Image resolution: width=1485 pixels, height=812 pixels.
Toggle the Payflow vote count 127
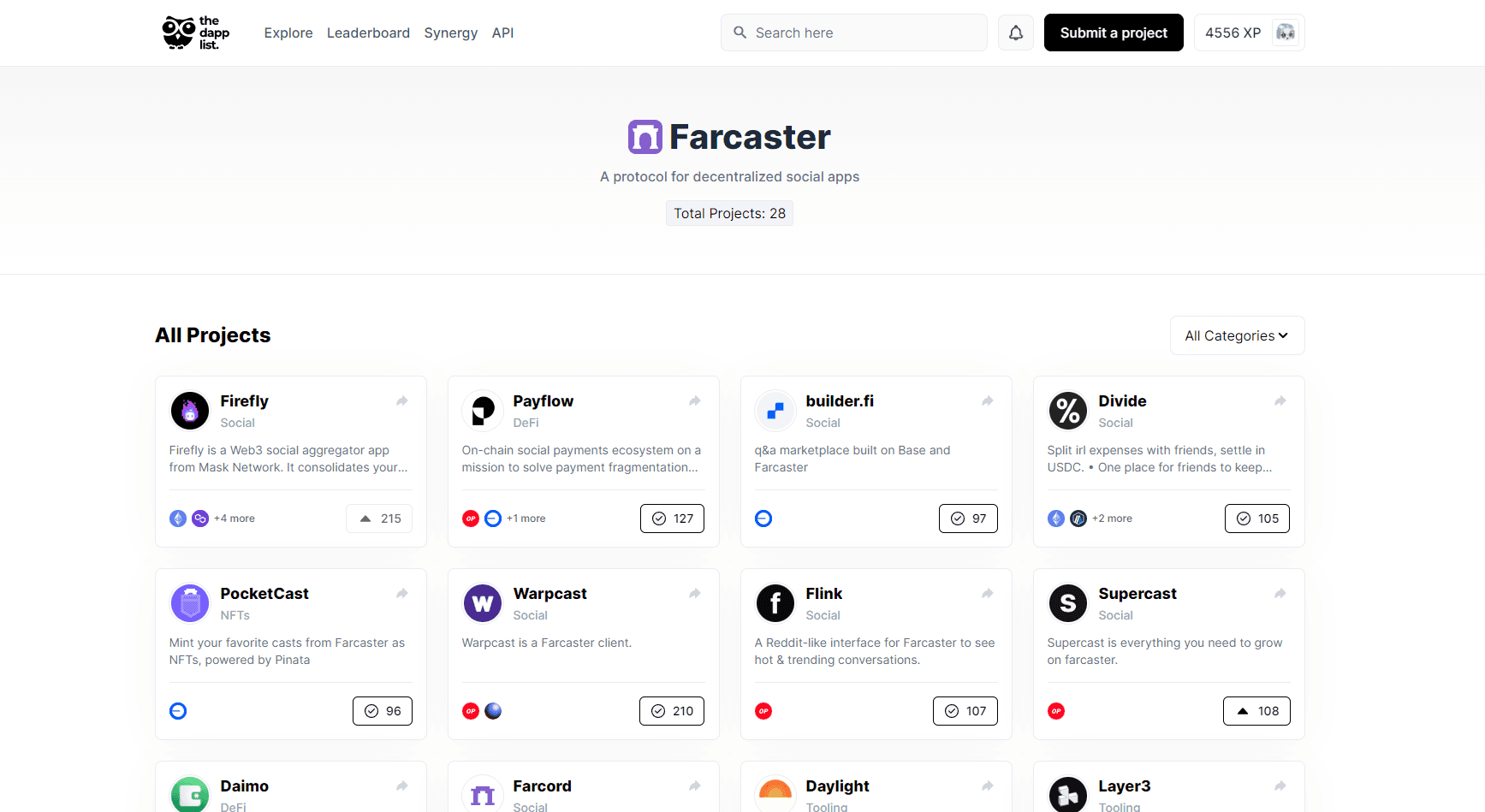click(x=673, y=519)
